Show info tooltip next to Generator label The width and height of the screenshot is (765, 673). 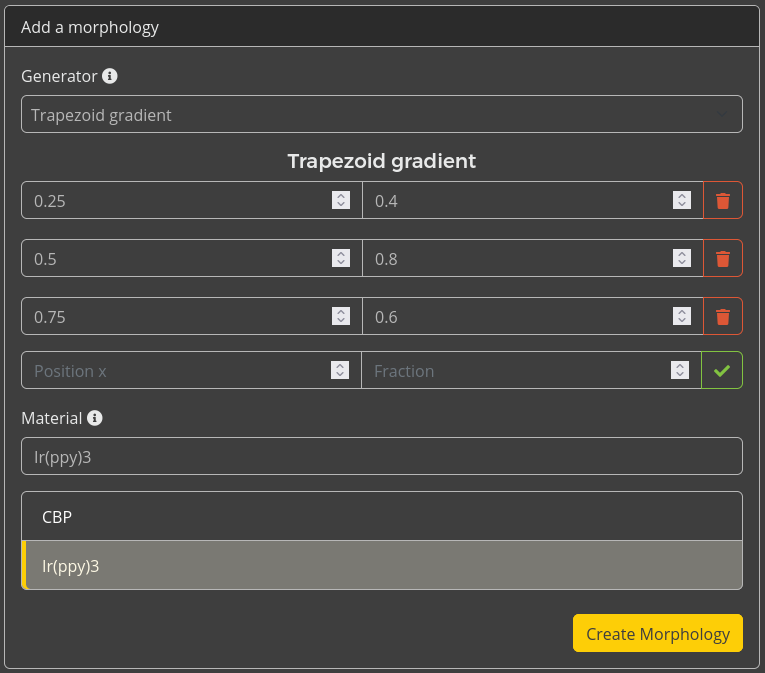(110, 76)
